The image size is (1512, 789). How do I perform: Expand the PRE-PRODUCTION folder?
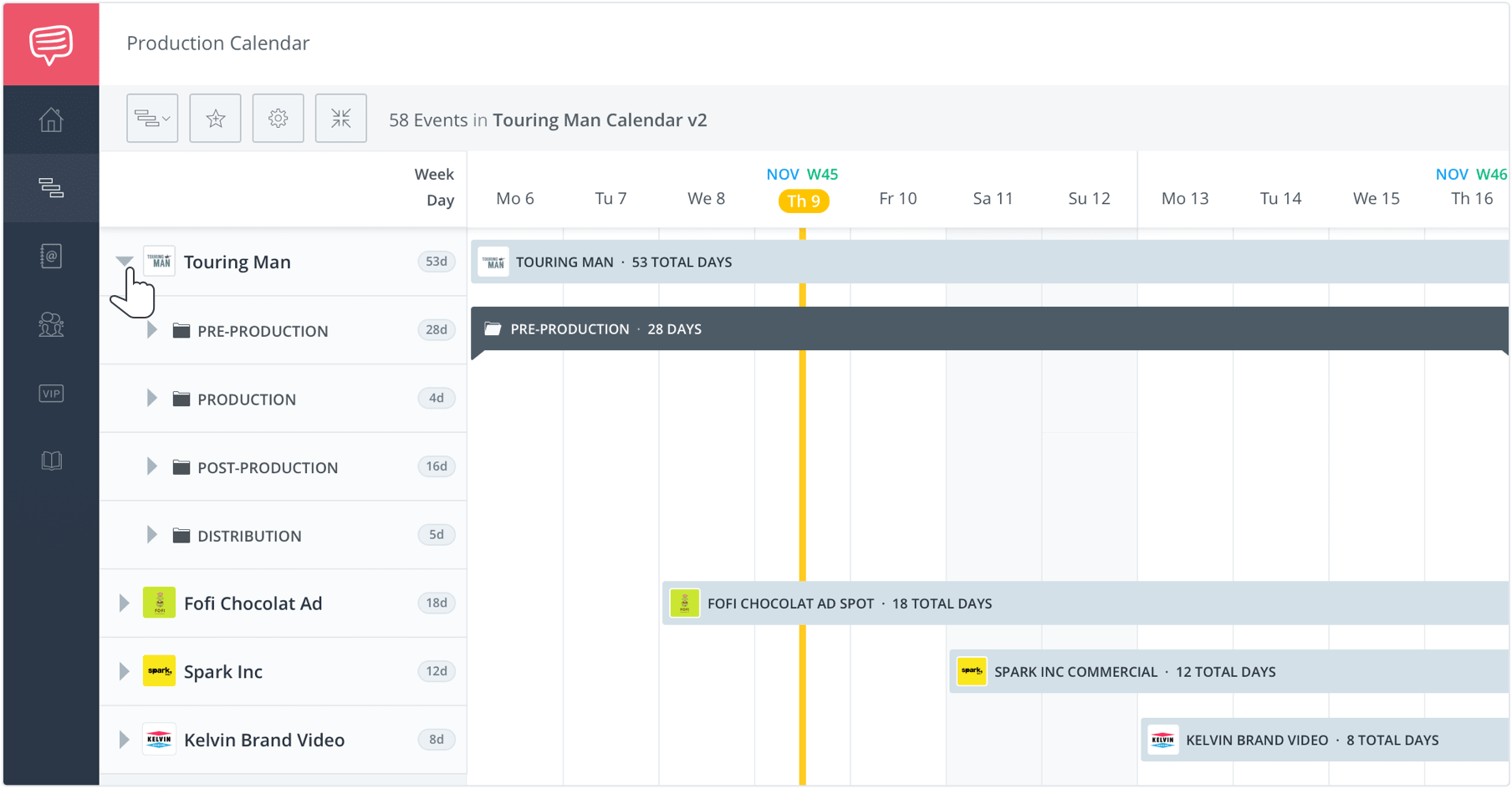[151, 330]
